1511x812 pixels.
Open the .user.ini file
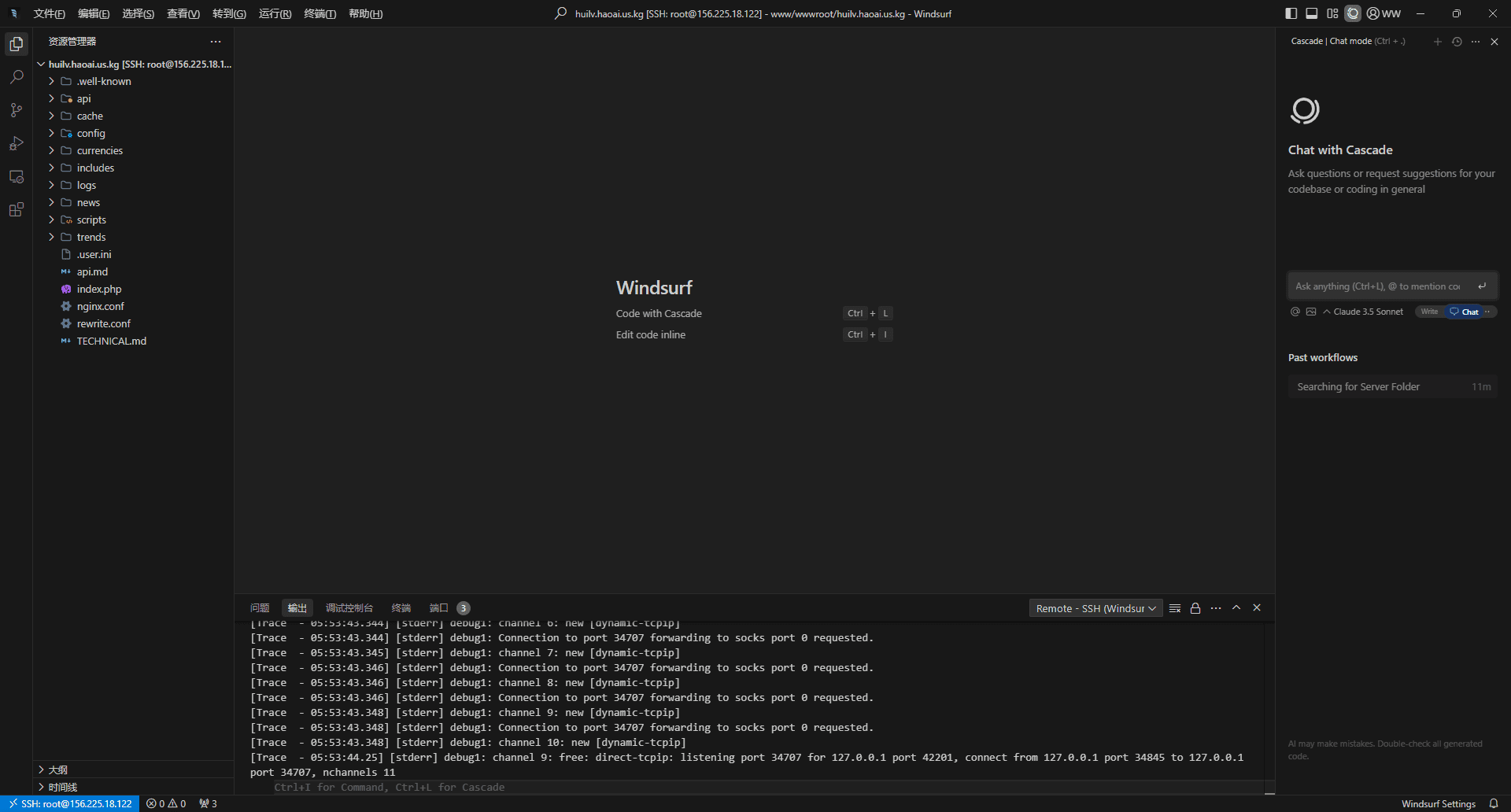click(x=134, y=254)
